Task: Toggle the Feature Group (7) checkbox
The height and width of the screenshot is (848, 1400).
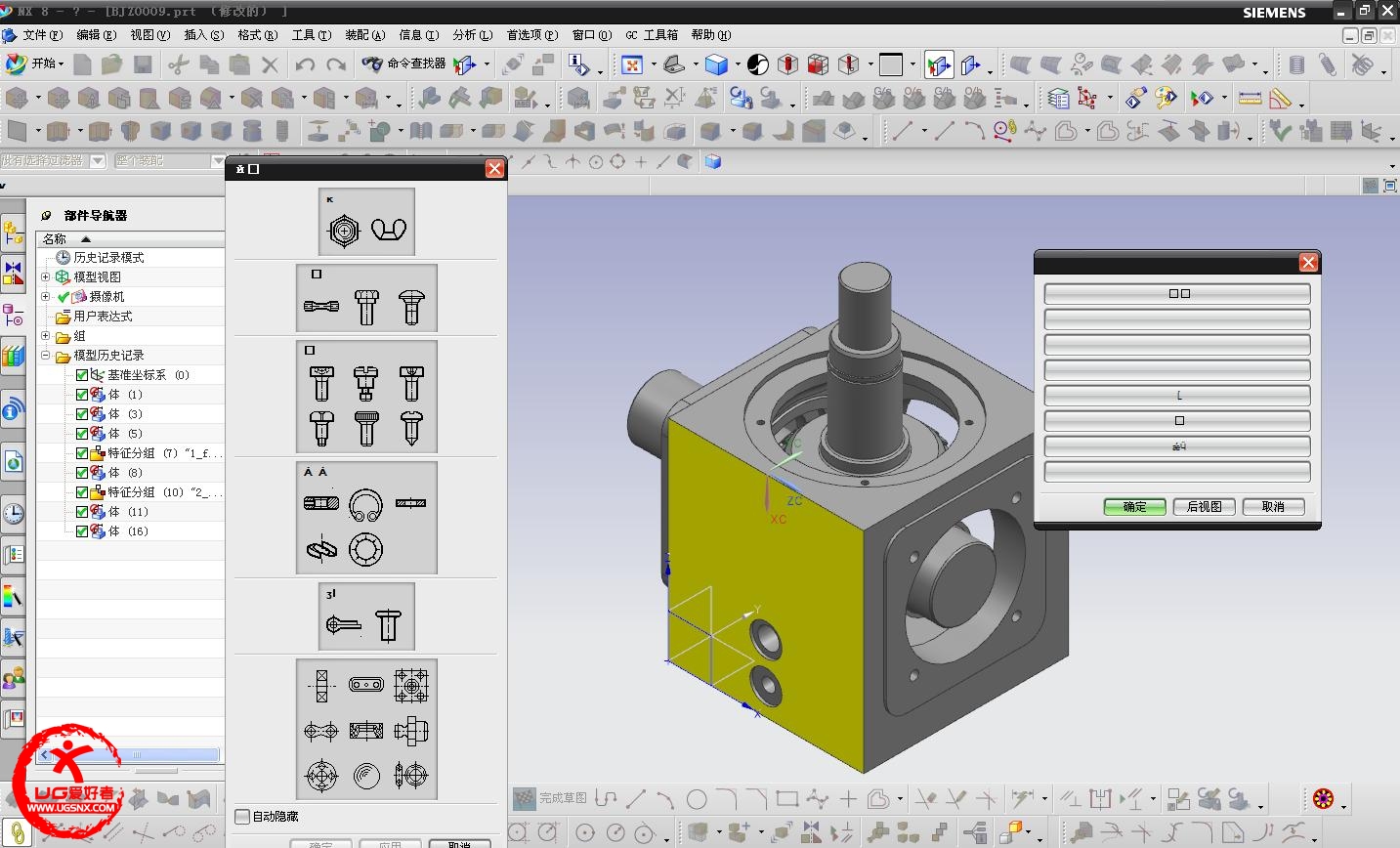Action: 82,453
